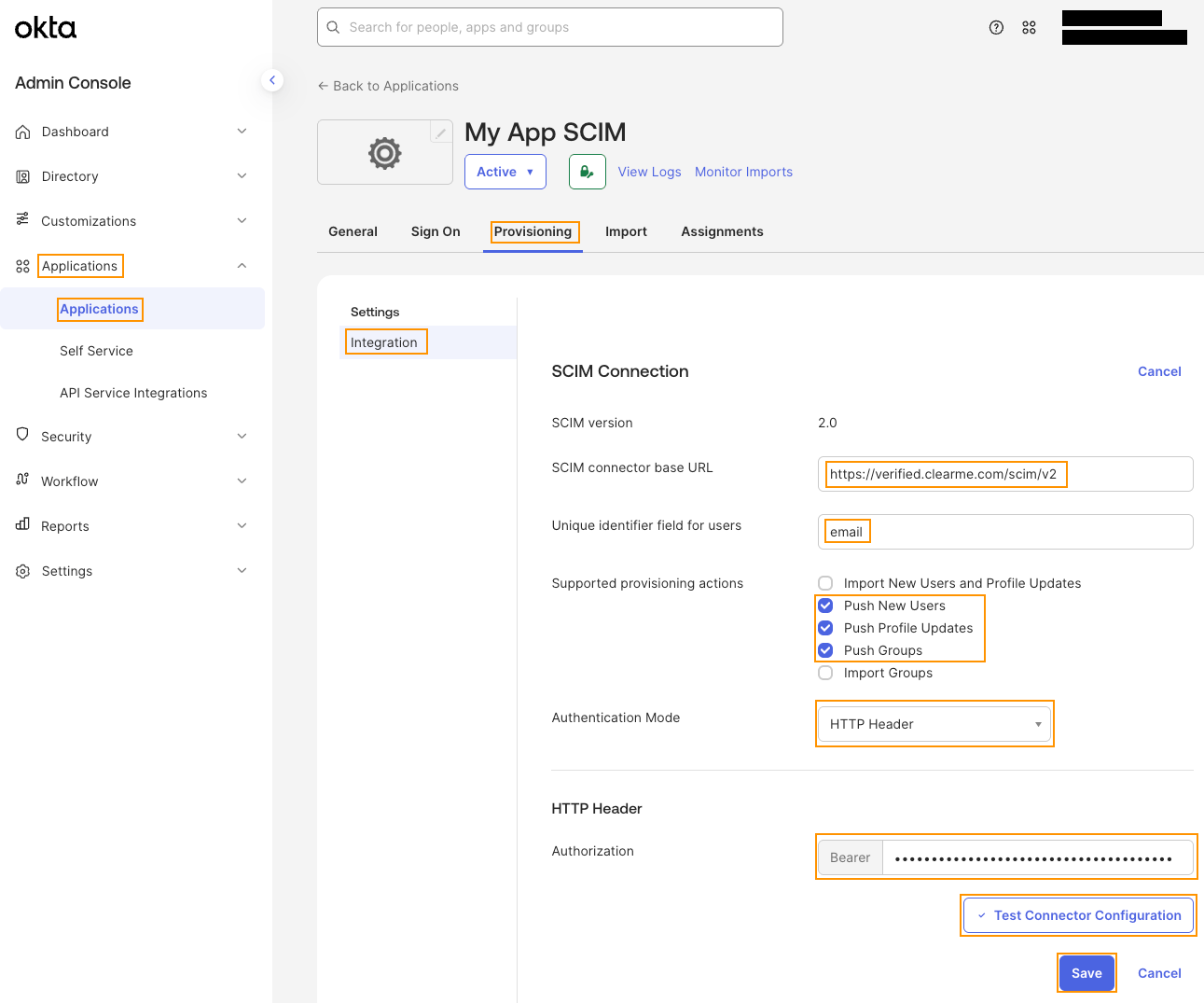Expand the Workflow menu chevron

(x=242, y=481)
